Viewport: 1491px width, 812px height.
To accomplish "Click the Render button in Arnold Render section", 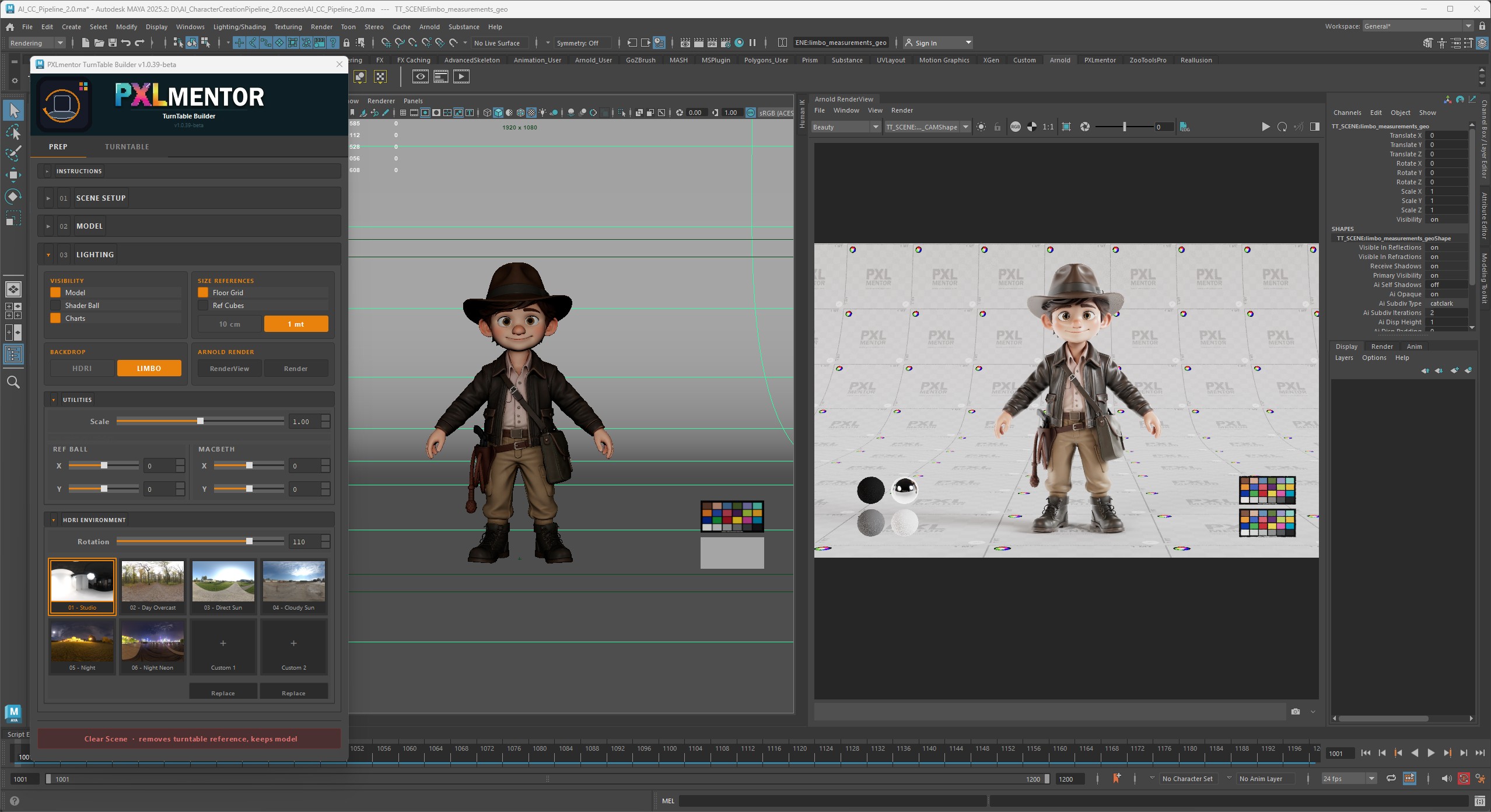I will [x=296, y=368].
